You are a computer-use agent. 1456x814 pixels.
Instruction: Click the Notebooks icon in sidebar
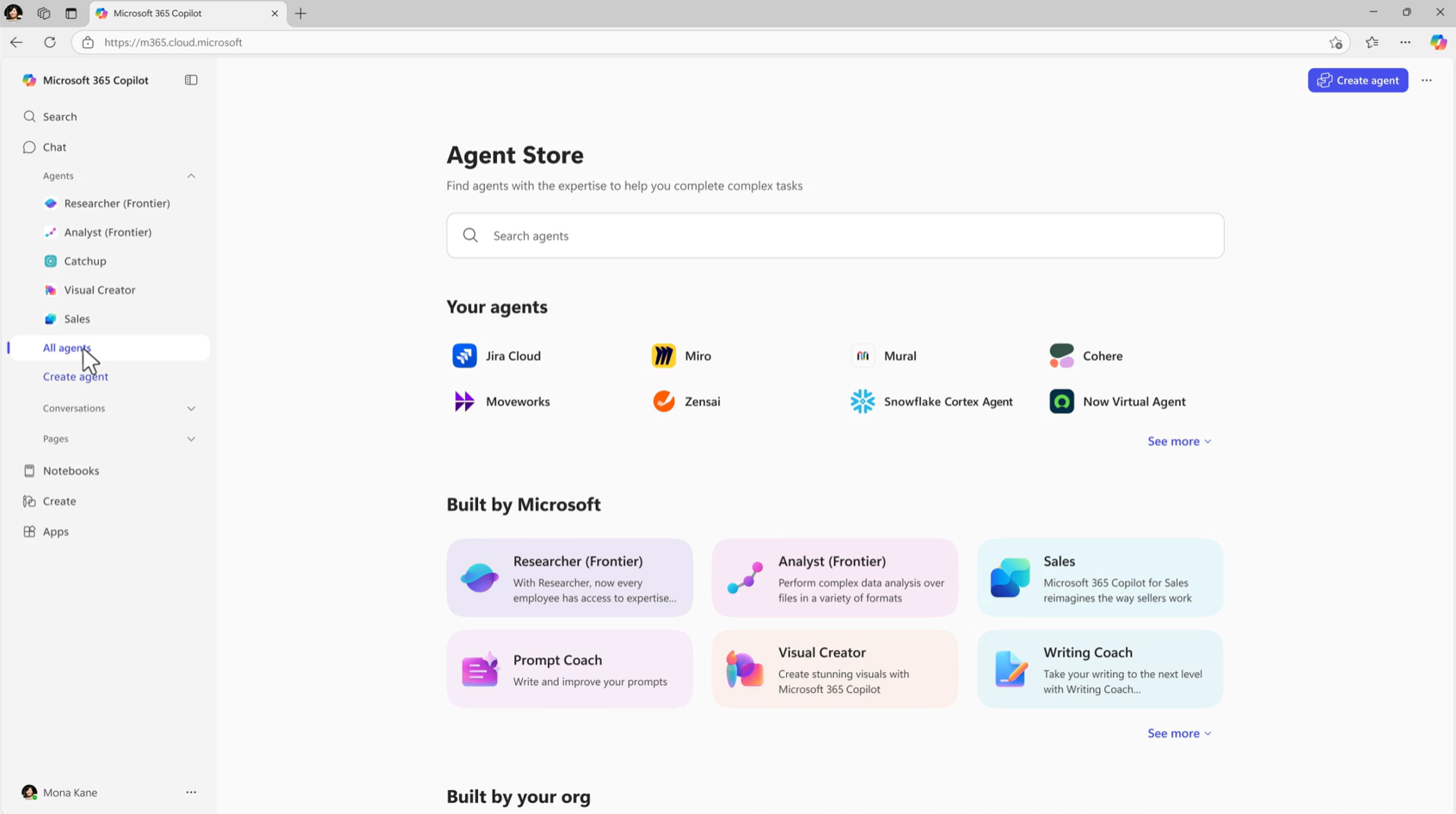click(x=29, y=471)
